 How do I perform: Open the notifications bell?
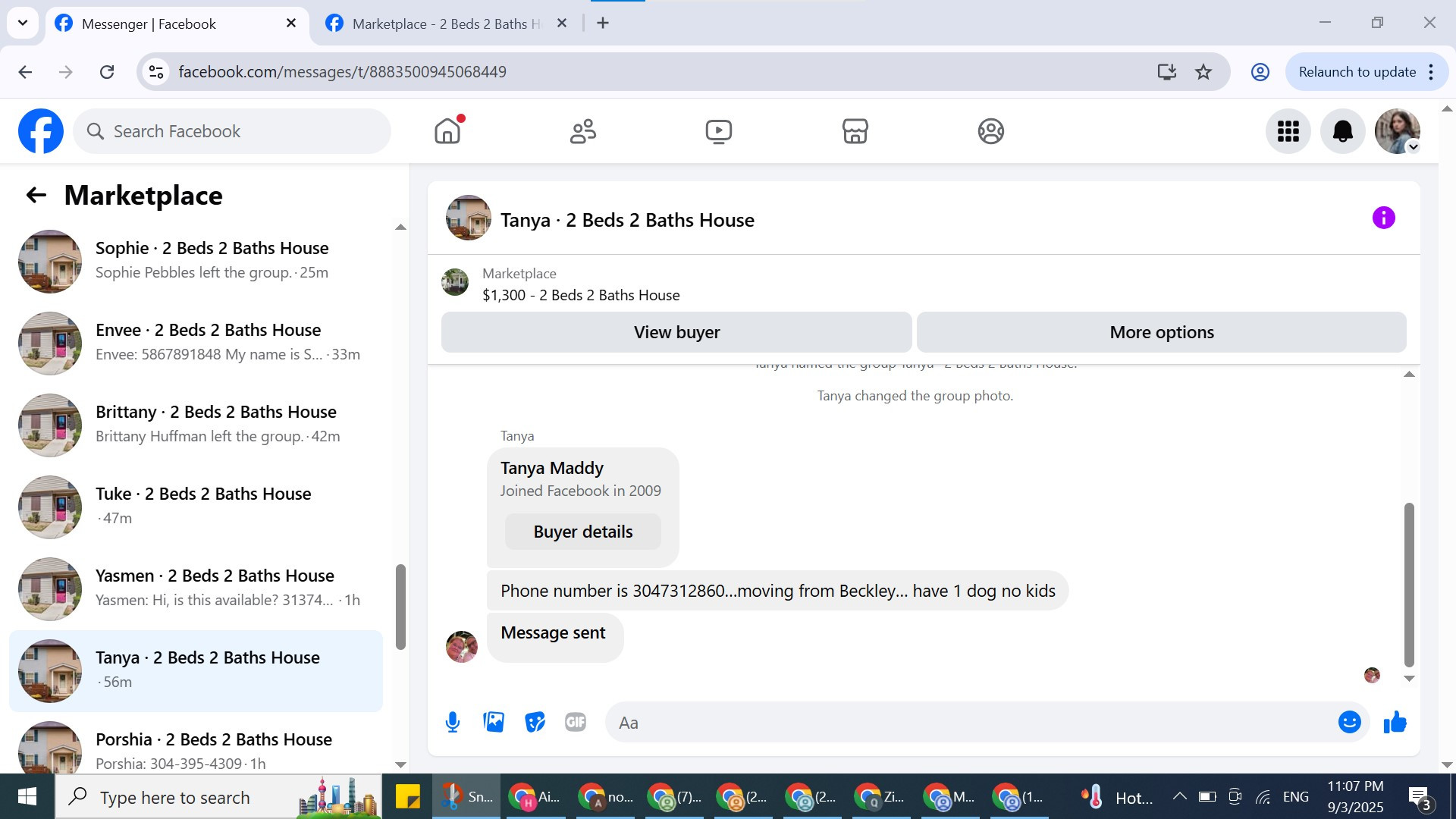1343,131
